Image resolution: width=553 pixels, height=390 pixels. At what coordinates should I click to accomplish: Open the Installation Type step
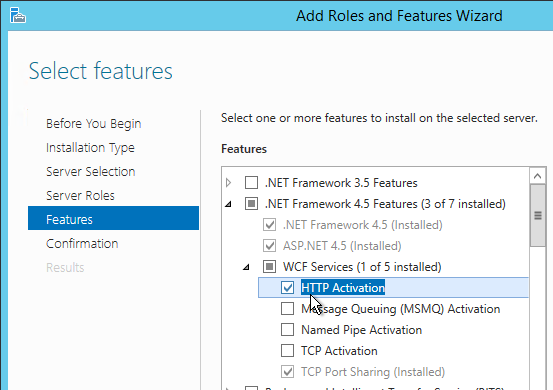[90, 148]
